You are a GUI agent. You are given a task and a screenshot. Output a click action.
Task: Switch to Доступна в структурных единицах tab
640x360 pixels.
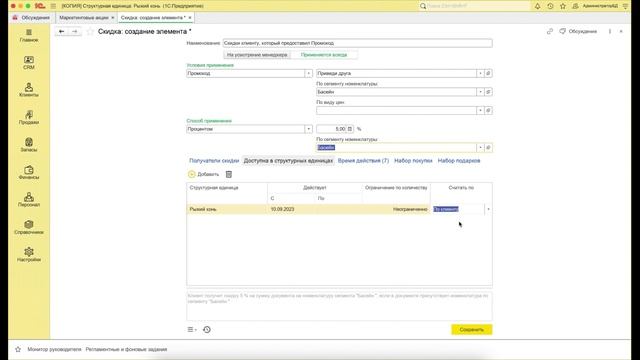point(288,161)
